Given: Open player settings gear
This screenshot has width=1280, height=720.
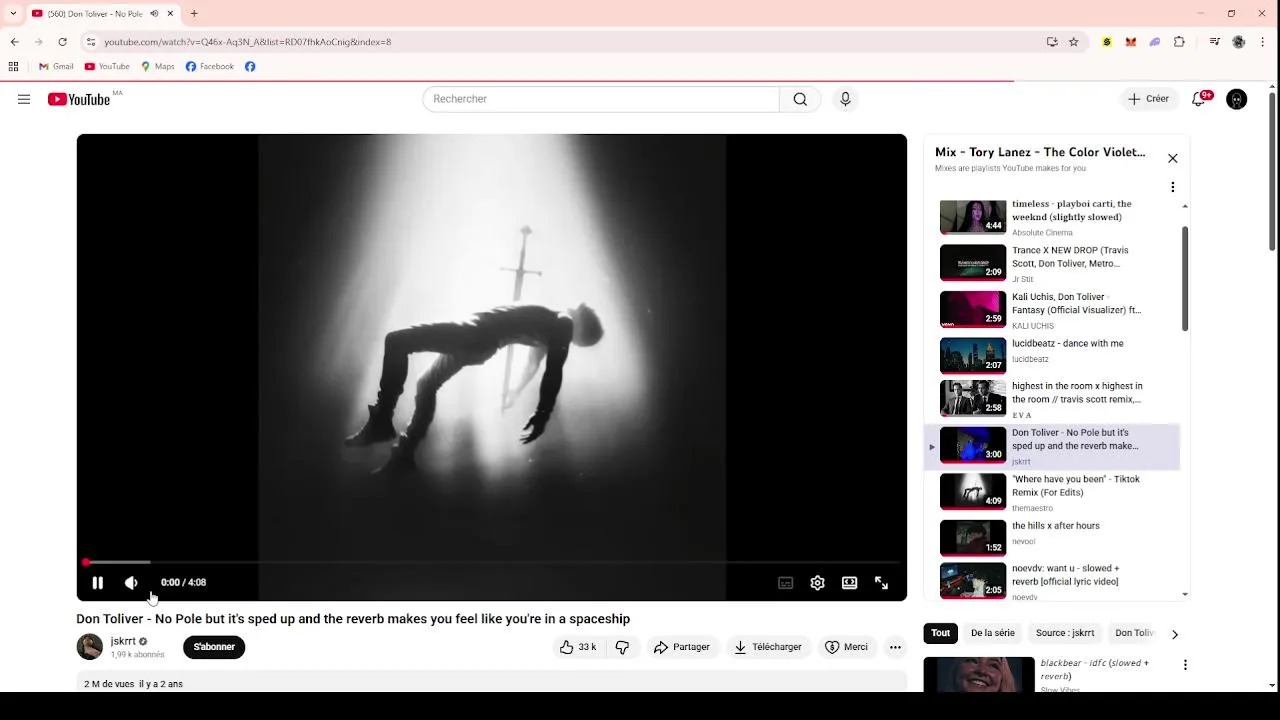Looking at the screenshot, I should 818,583.
